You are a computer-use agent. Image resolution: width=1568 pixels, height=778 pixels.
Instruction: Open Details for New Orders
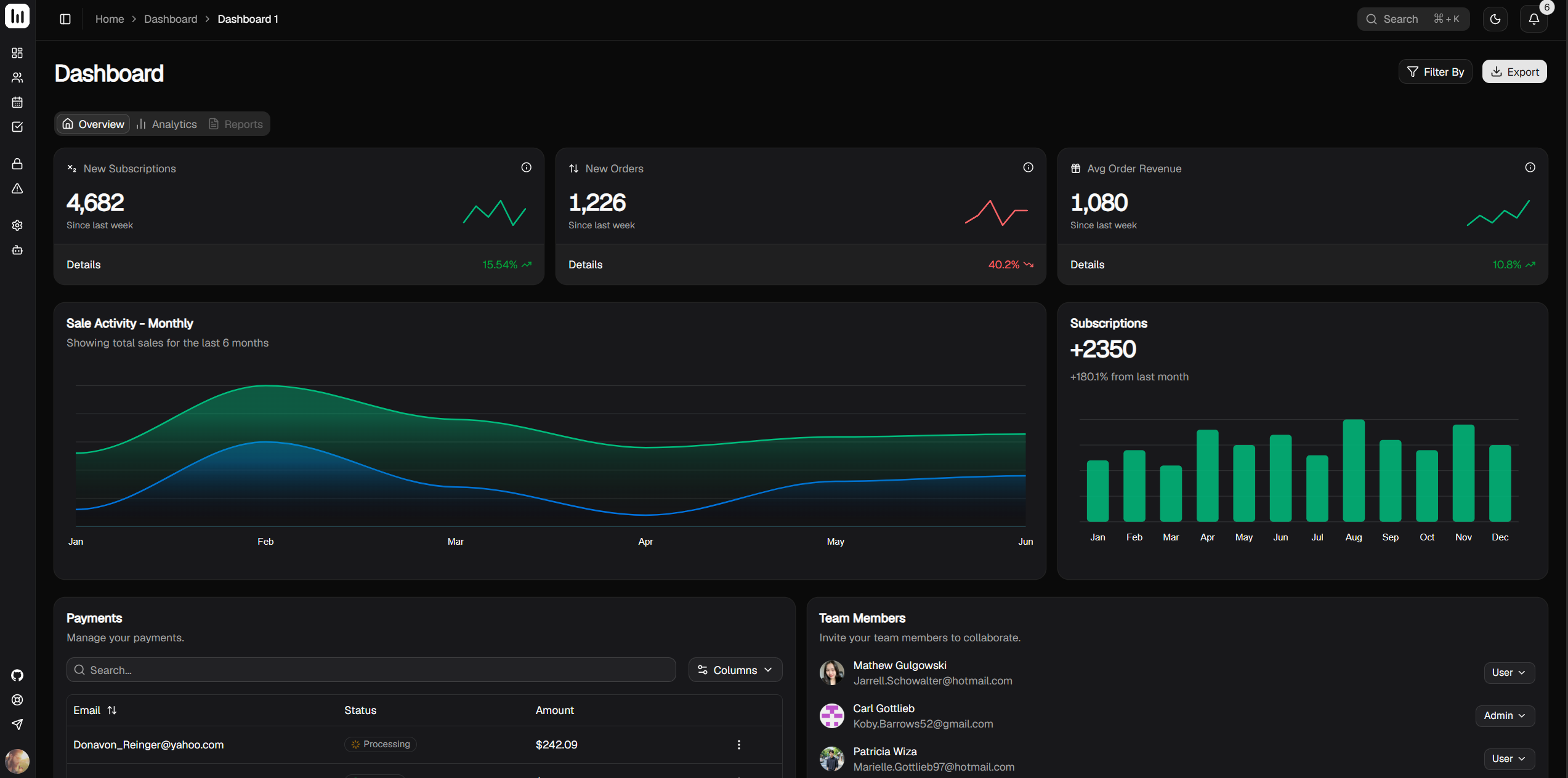tap(586, 265)
